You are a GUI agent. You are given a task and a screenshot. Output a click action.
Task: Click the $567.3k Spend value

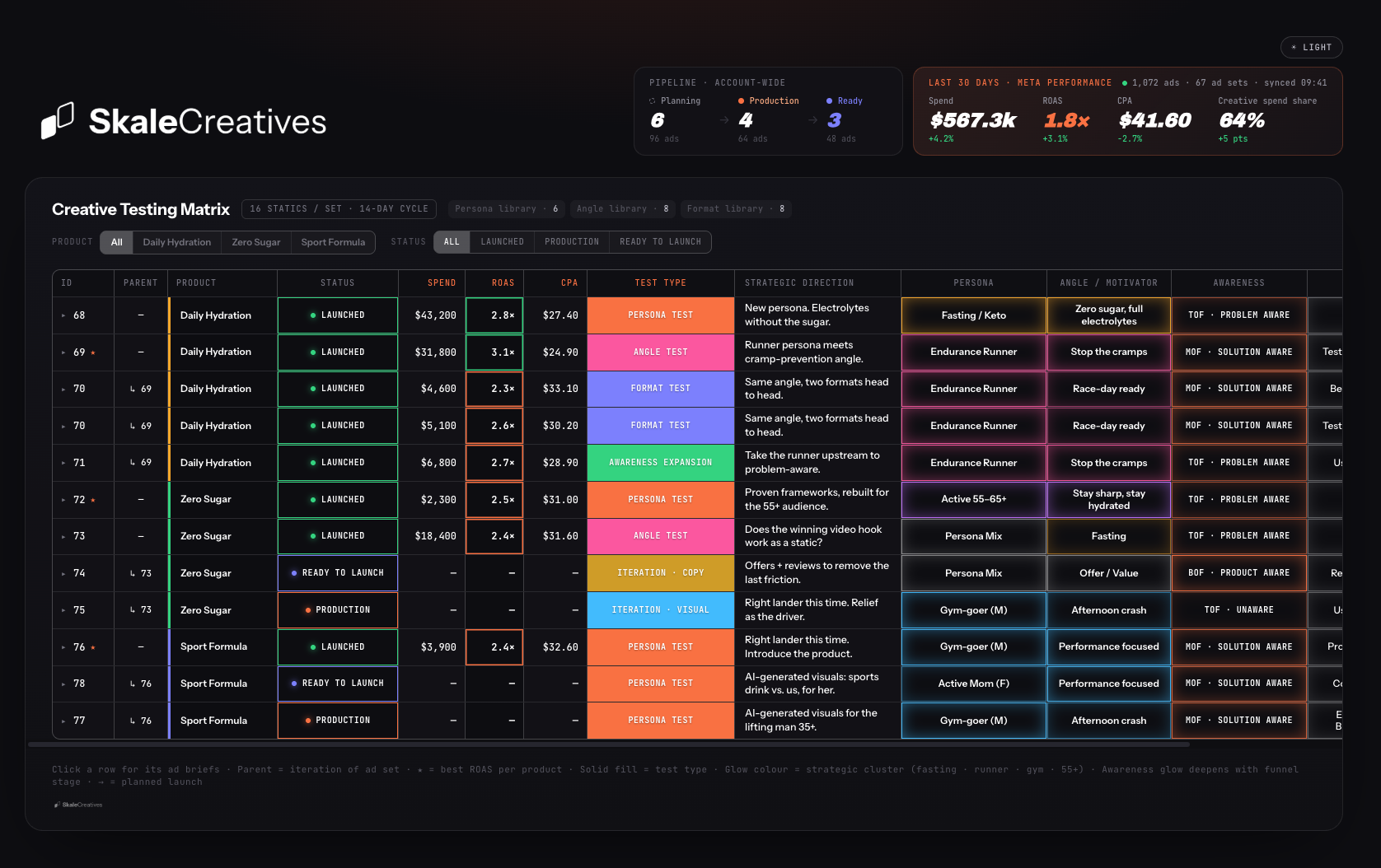point(973,121)
